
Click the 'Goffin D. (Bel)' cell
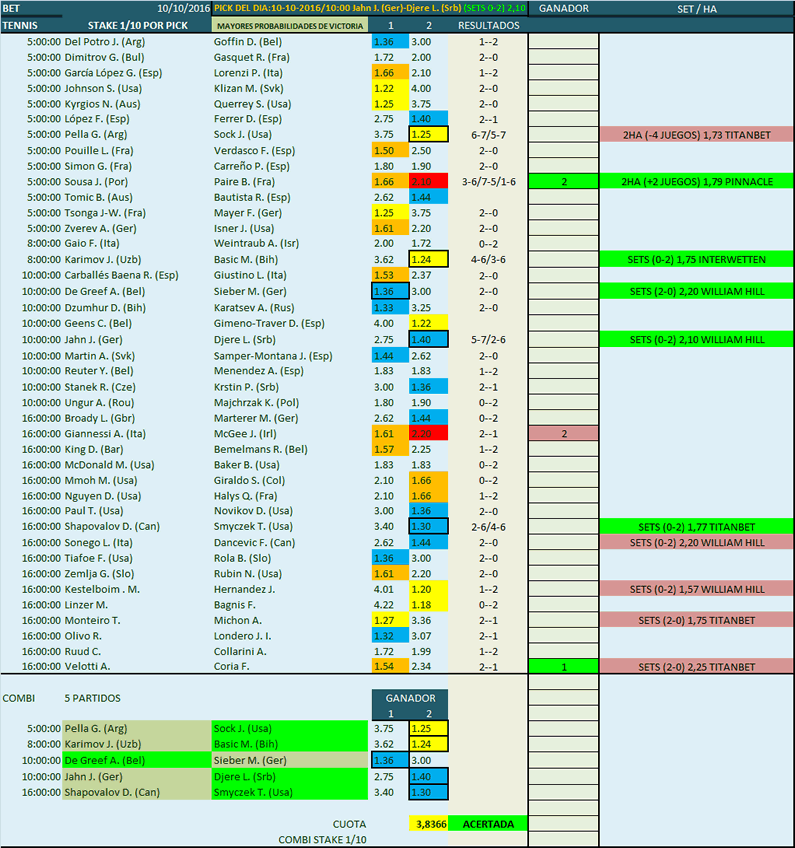pos(247,42)
